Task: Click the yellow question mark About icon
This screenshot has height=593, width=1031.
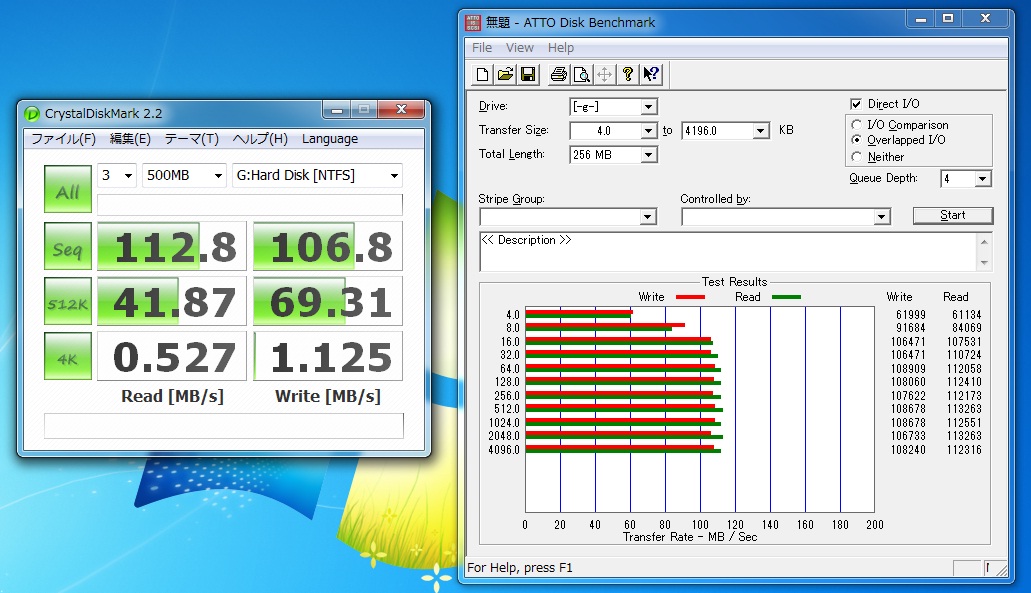Action: [628, 74]
